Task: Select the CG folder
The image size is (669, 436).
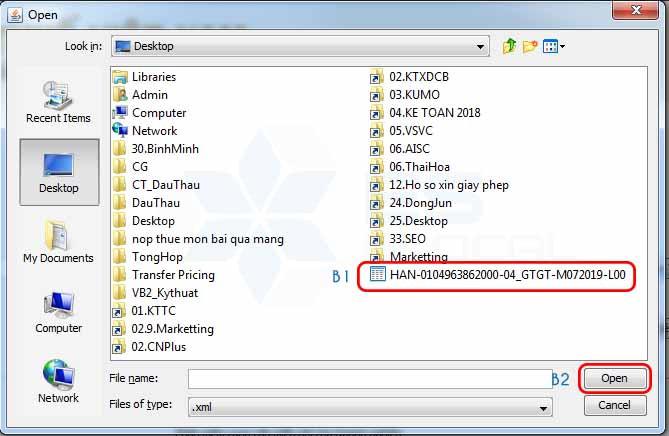Action: (x=131, y=167)
